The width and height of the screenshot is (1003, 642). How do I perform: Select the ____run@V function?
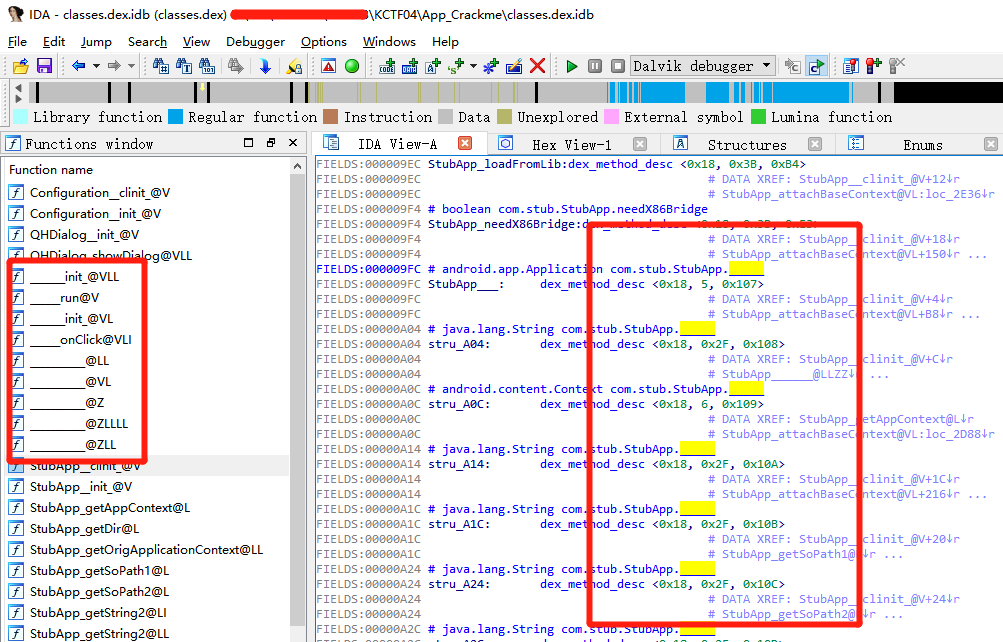pyautogui.click(x=65, y=297)
